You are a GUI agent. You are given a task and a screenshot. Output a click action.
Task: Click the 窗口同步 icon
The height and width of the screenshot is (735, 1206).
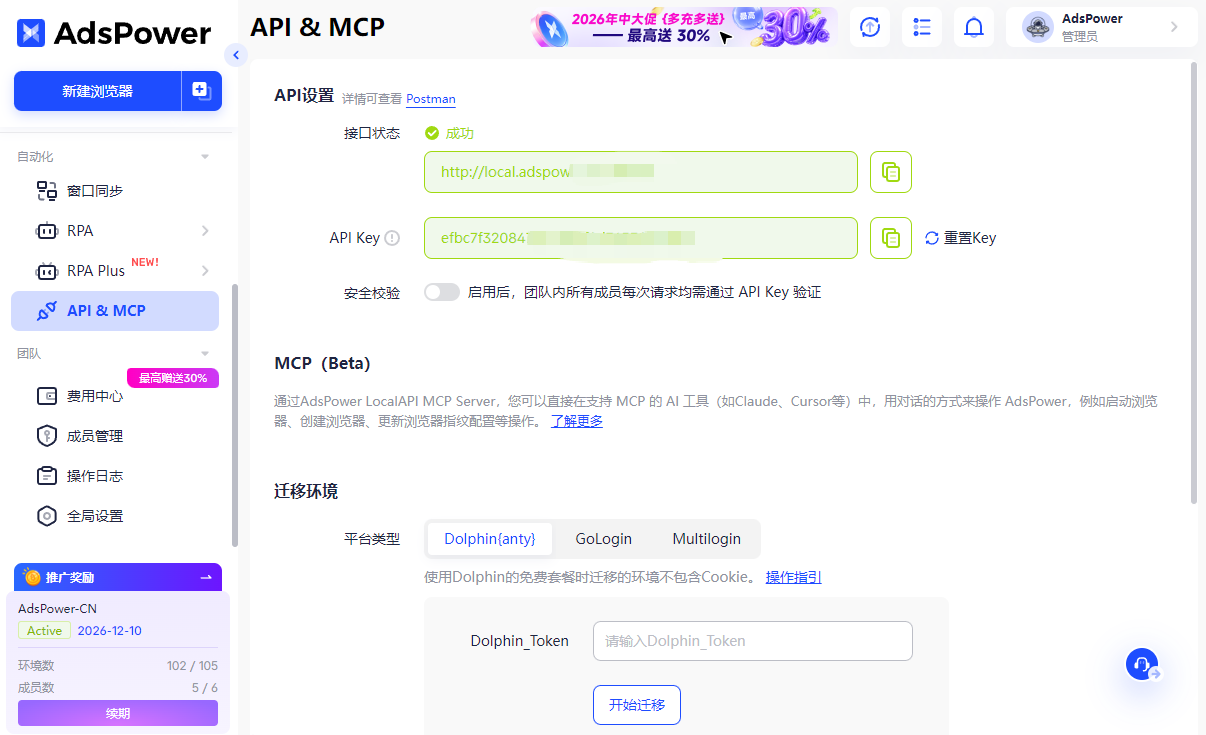point(46,191)
